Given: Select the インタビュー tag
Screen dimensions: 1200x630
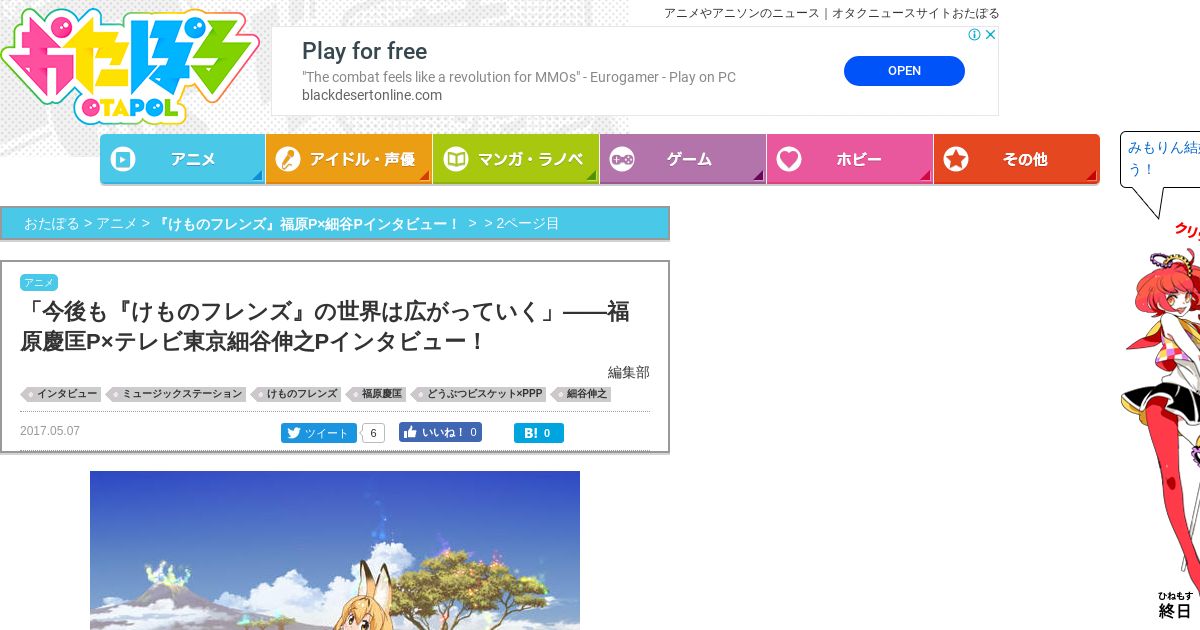Looking at the screenshot, I should pos(62,394).
